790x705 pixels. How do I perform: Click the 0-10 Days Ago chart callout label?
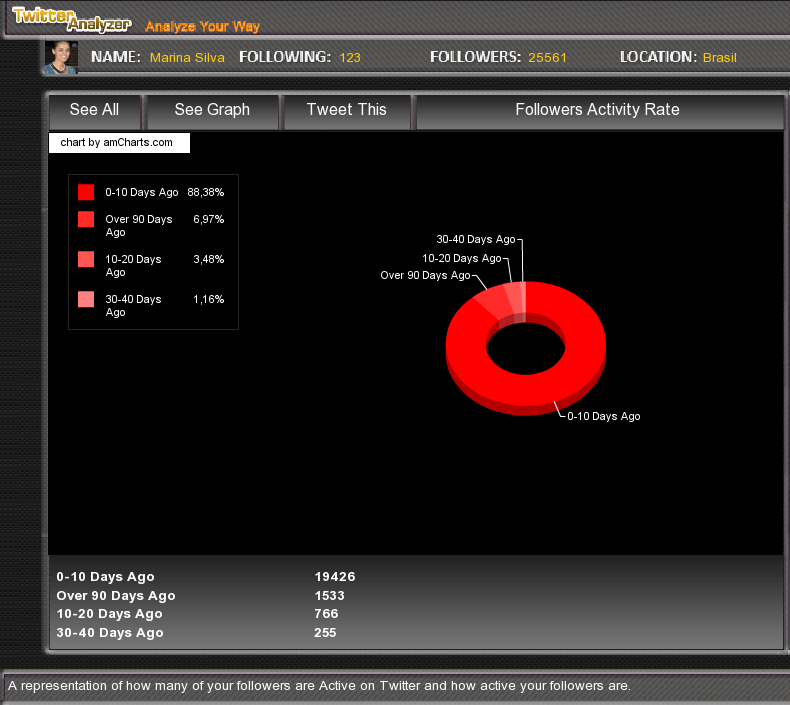pyautogui.click(x=604, y=416)
